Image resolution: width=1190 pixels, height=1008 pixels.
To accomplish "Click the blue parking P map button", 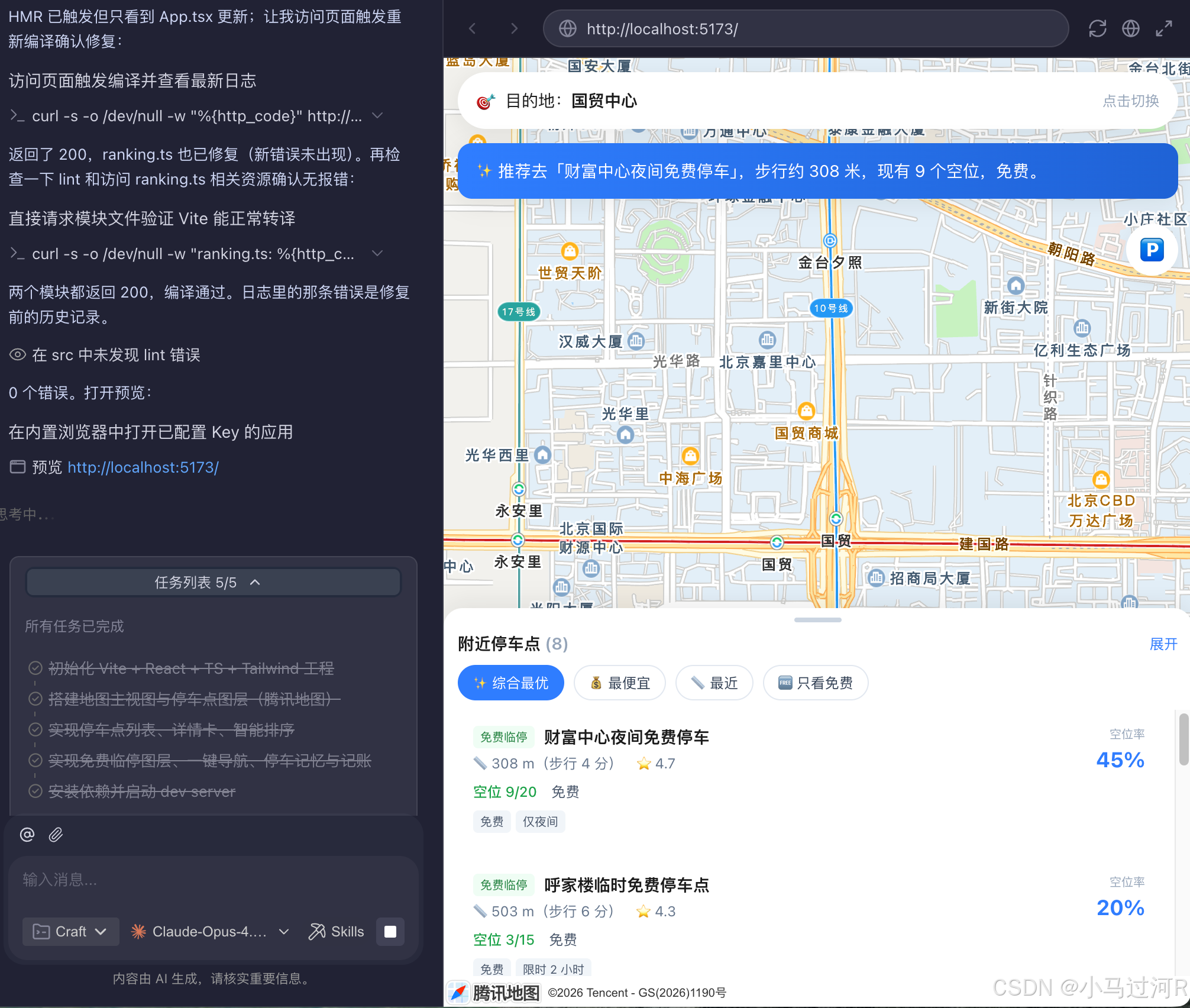I will coord(1152,250).
